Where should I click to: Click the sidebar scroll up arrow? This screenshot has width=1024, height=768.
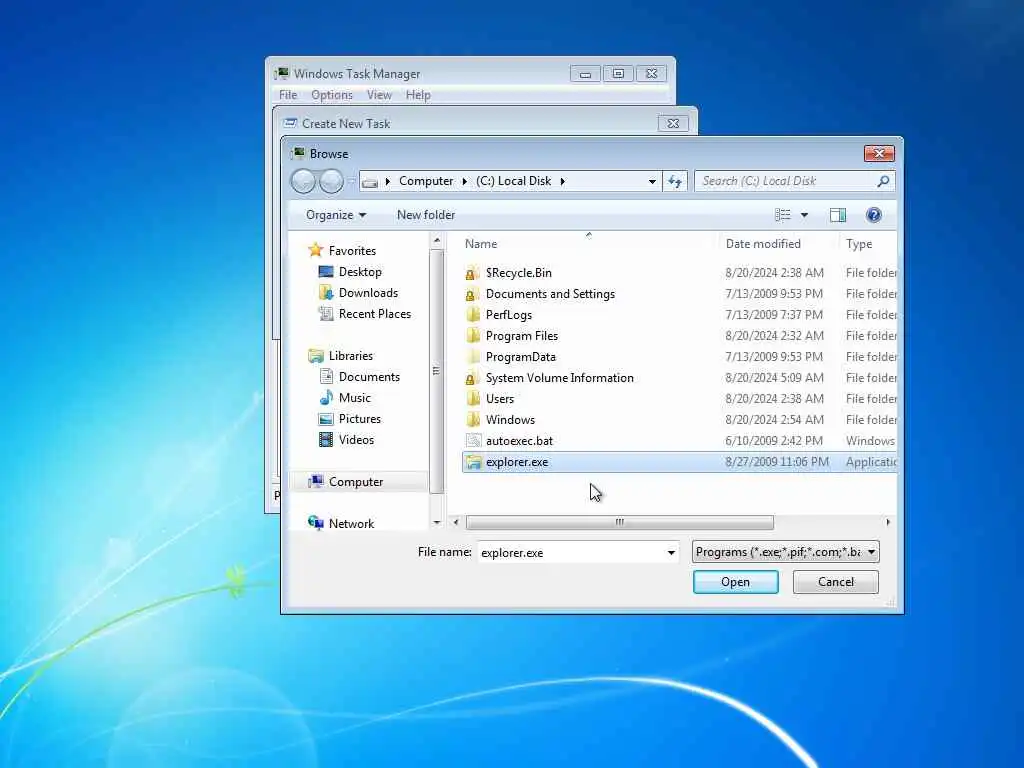[x=436, y=242]
